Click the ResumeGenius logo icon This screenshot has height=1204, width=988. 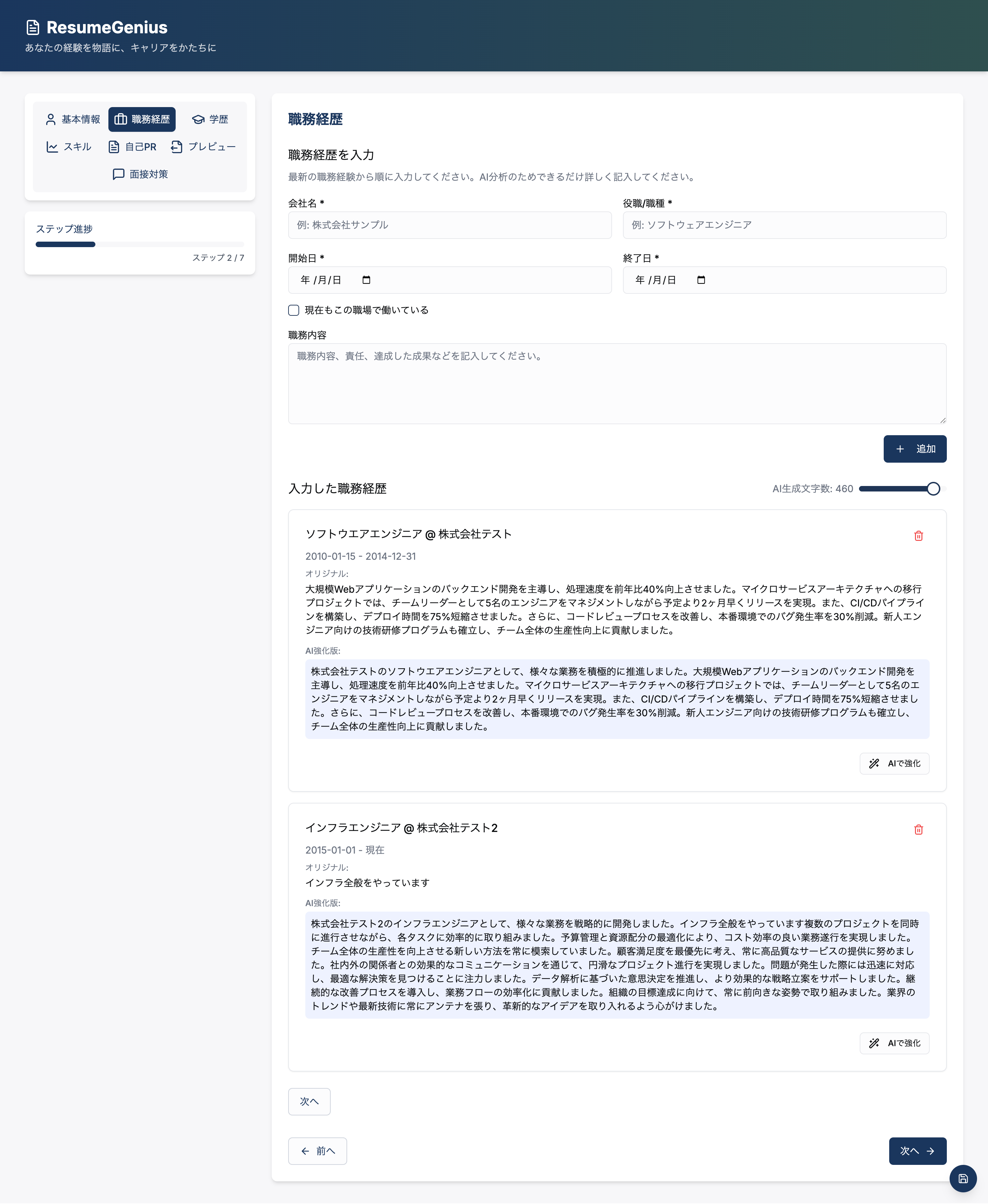(33, 27)
